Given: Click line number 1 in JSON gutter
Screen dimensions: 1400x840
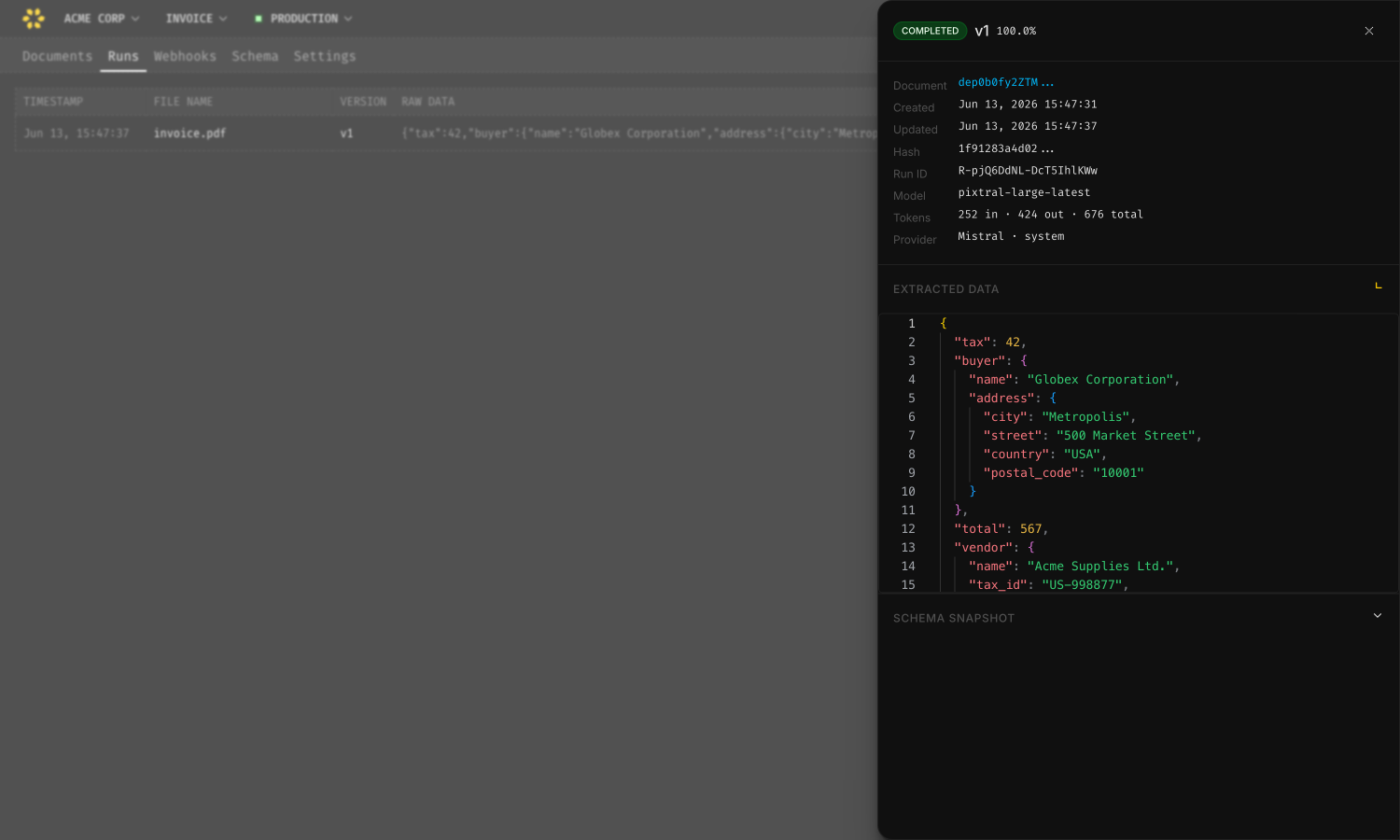Looking at the screenshot, I should coord(912,324).
